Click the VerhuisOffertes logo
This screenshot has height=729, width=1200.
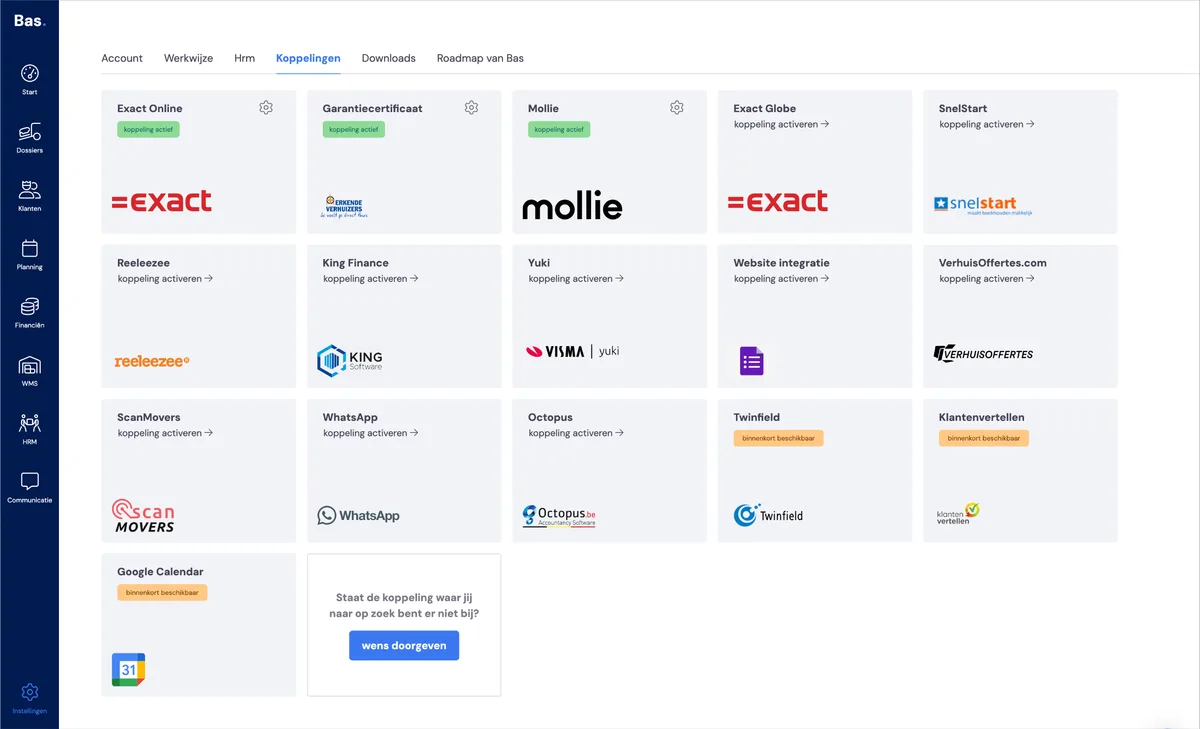point(983,353)
